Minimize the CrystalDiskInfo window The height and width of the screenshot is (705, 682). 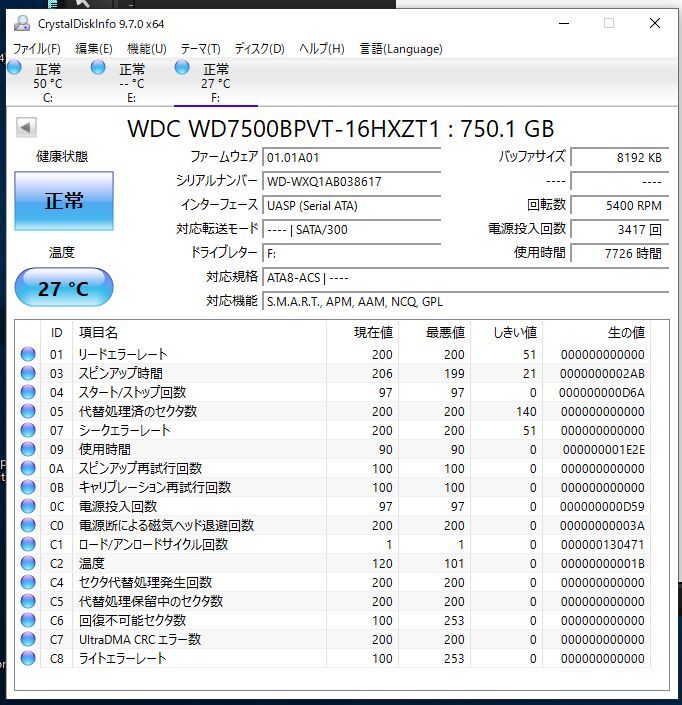564,23
